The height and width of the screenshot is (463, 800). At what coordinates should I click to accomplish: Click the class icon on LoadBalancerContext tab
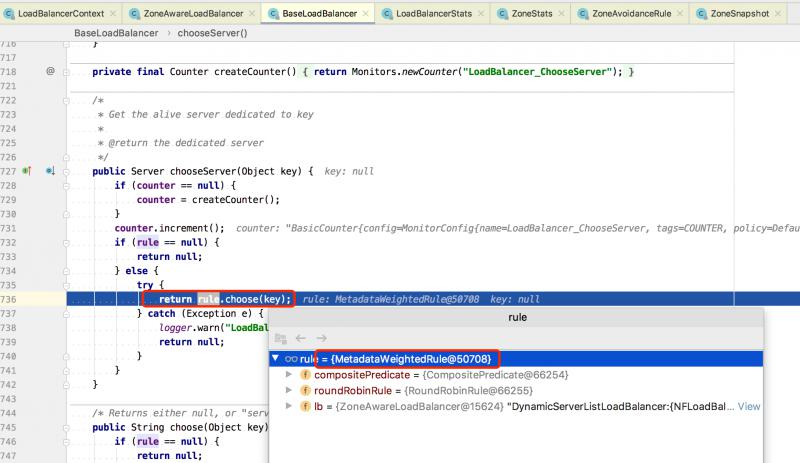pyautogui.click(x=9, y=14)
